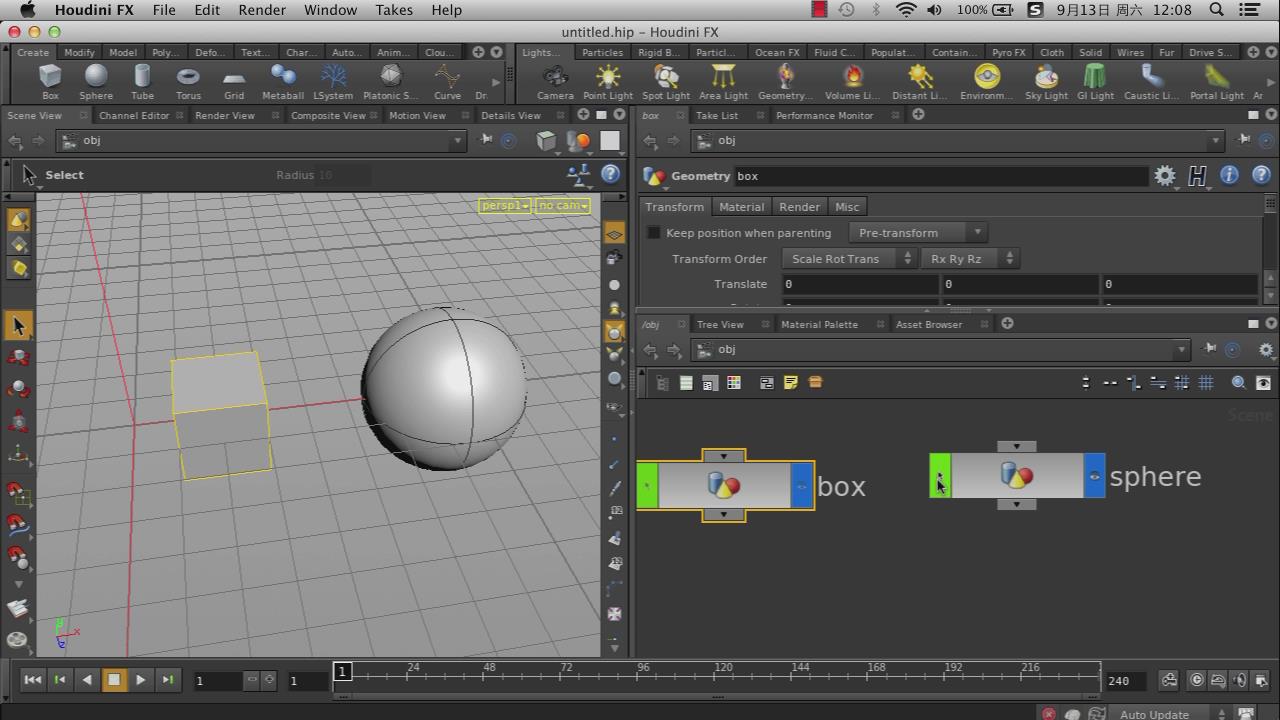Switch to the Misc parameter tab
Screen dimensions: 1280x720
click(847, 207)
